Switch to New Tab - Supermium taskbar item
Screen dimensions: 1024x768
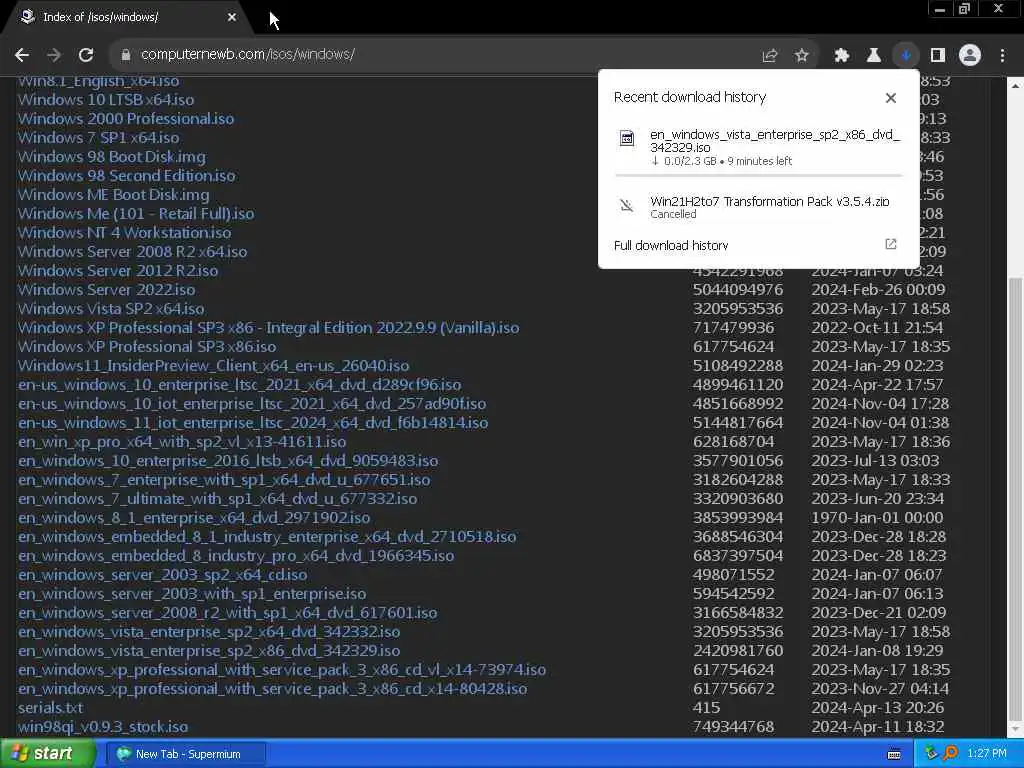[185, 754]
